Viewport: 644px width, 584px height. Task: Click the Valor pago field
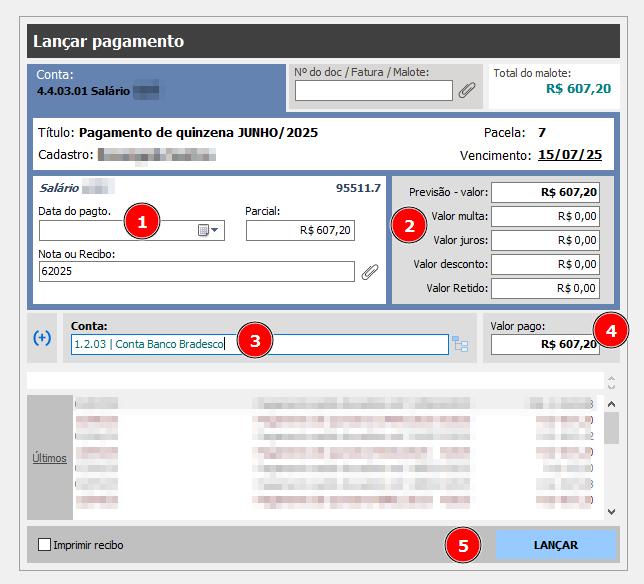[545, 344]
